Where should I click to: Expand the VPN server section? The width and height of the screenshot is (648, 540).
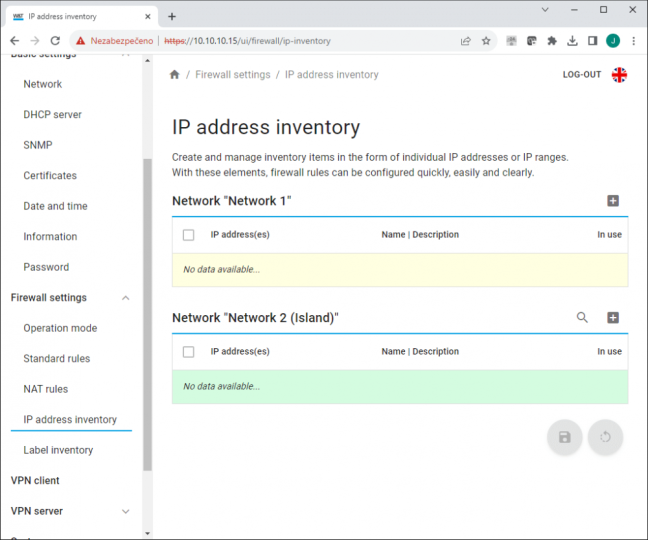click(x=126, y=511)
